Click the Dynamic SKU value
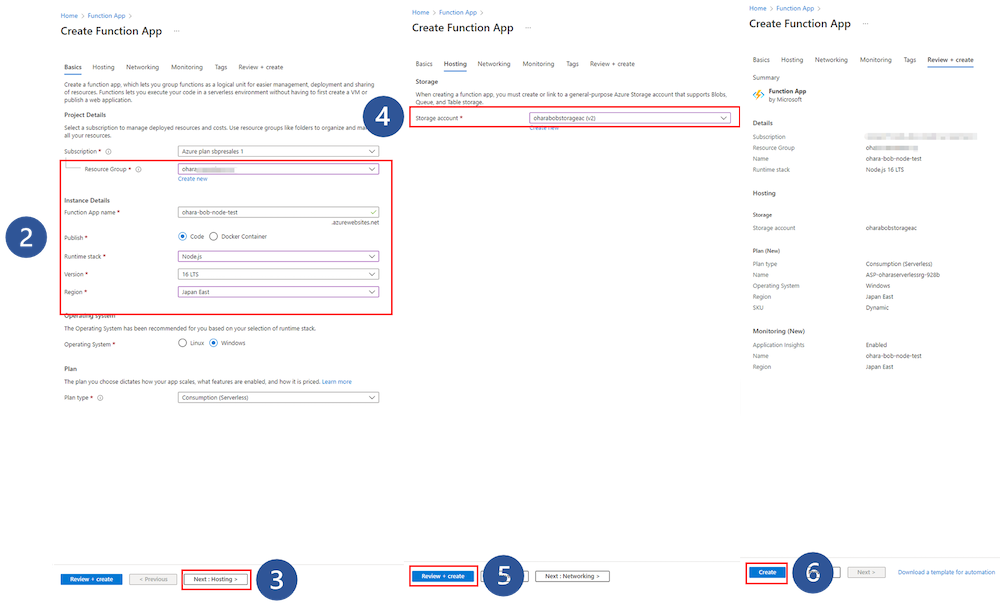 (x=877, y=308)
